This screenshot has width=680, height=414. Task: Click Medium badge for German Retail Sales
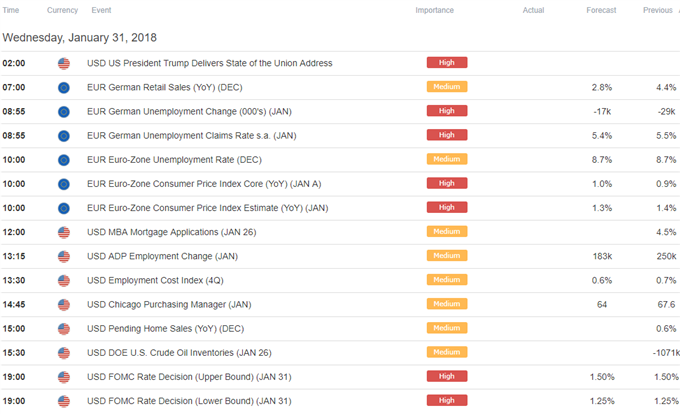(x=447, y=87)
